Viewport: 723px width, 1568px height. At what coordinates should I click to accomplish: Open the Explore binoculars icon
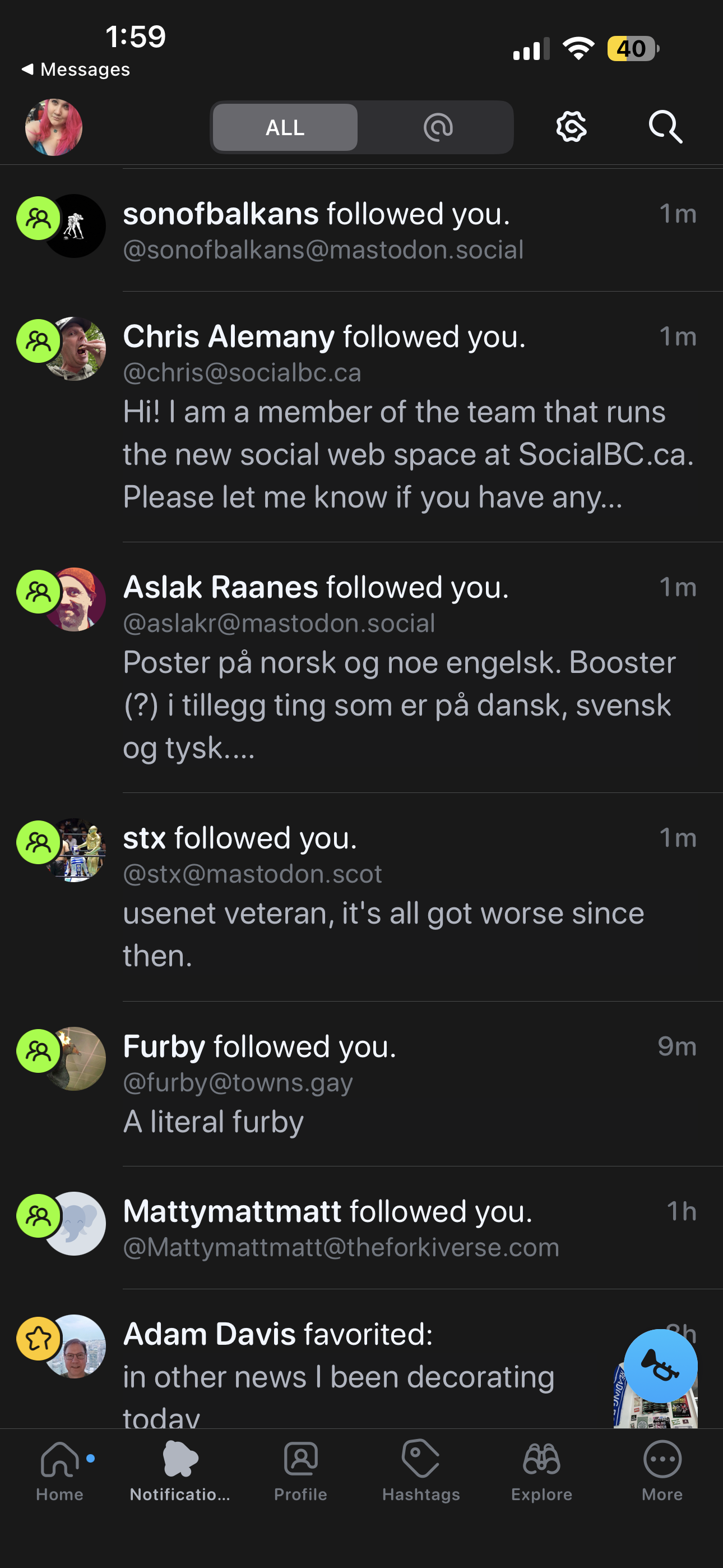tap(541, 1460)
